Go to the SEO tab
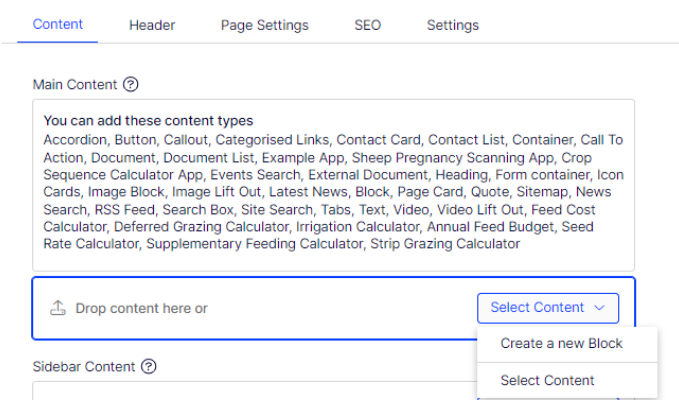Viewport: 679px width, 410px height. coord(367,25)
